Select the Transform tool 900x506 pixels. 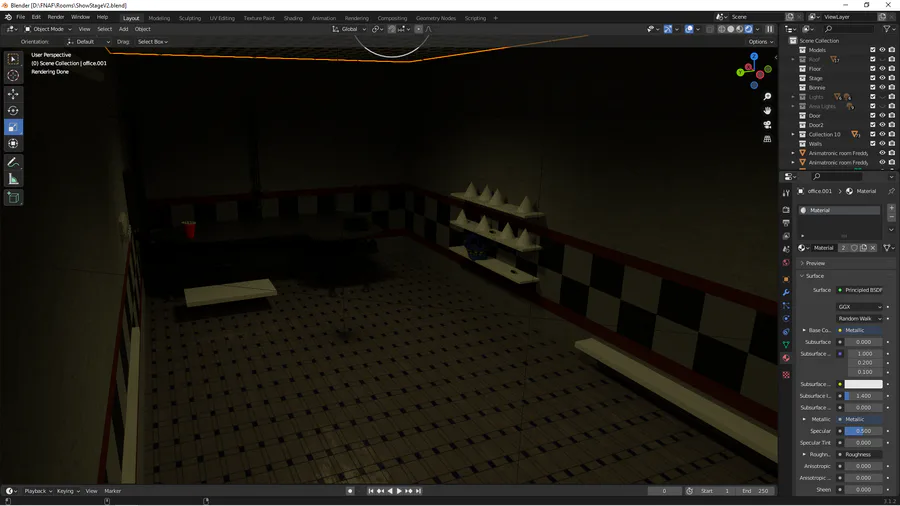[13, 144]
